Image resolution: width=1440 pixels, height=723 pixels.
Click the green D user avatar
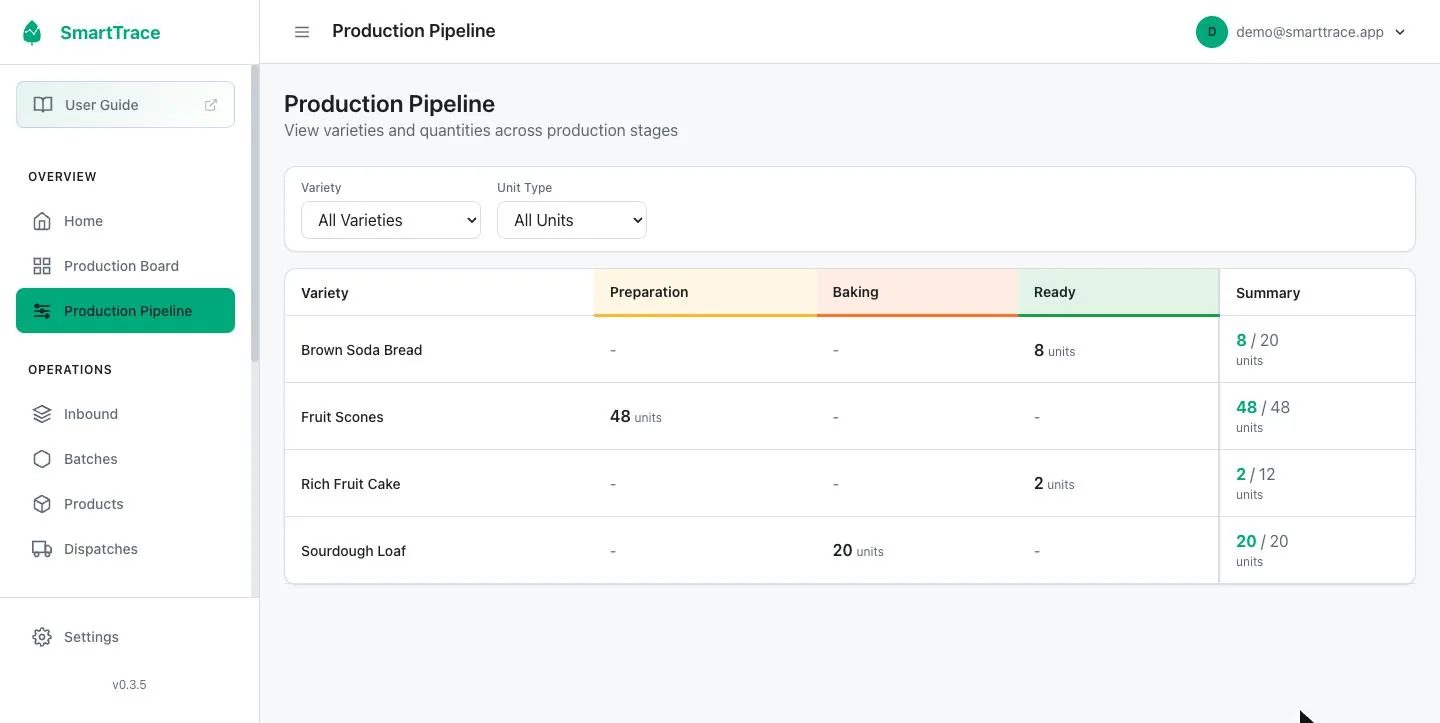click(1212, 32)
